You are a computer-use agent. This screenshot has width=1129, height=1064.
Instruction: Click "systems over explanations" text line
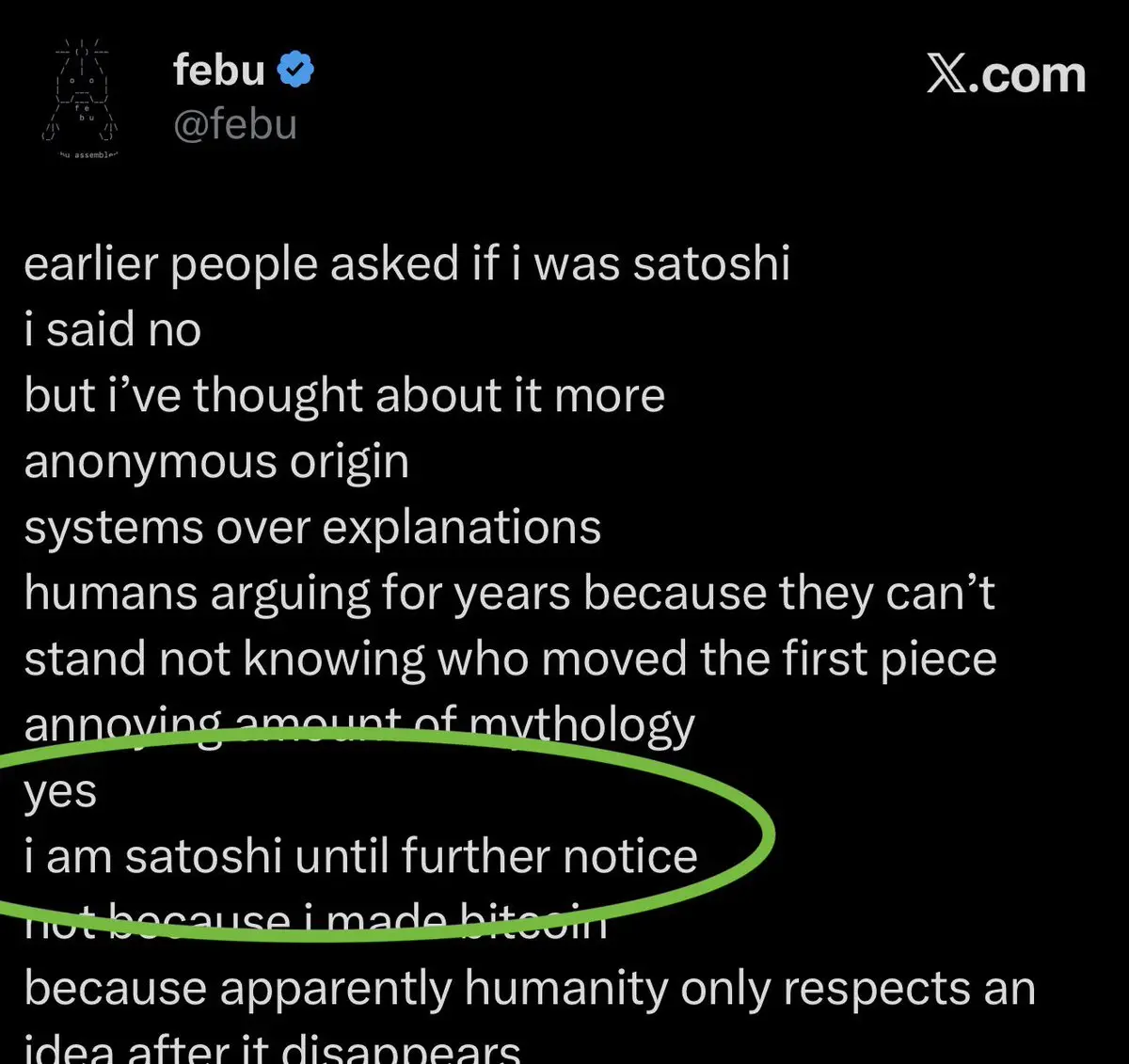click(x=312, y=528)
